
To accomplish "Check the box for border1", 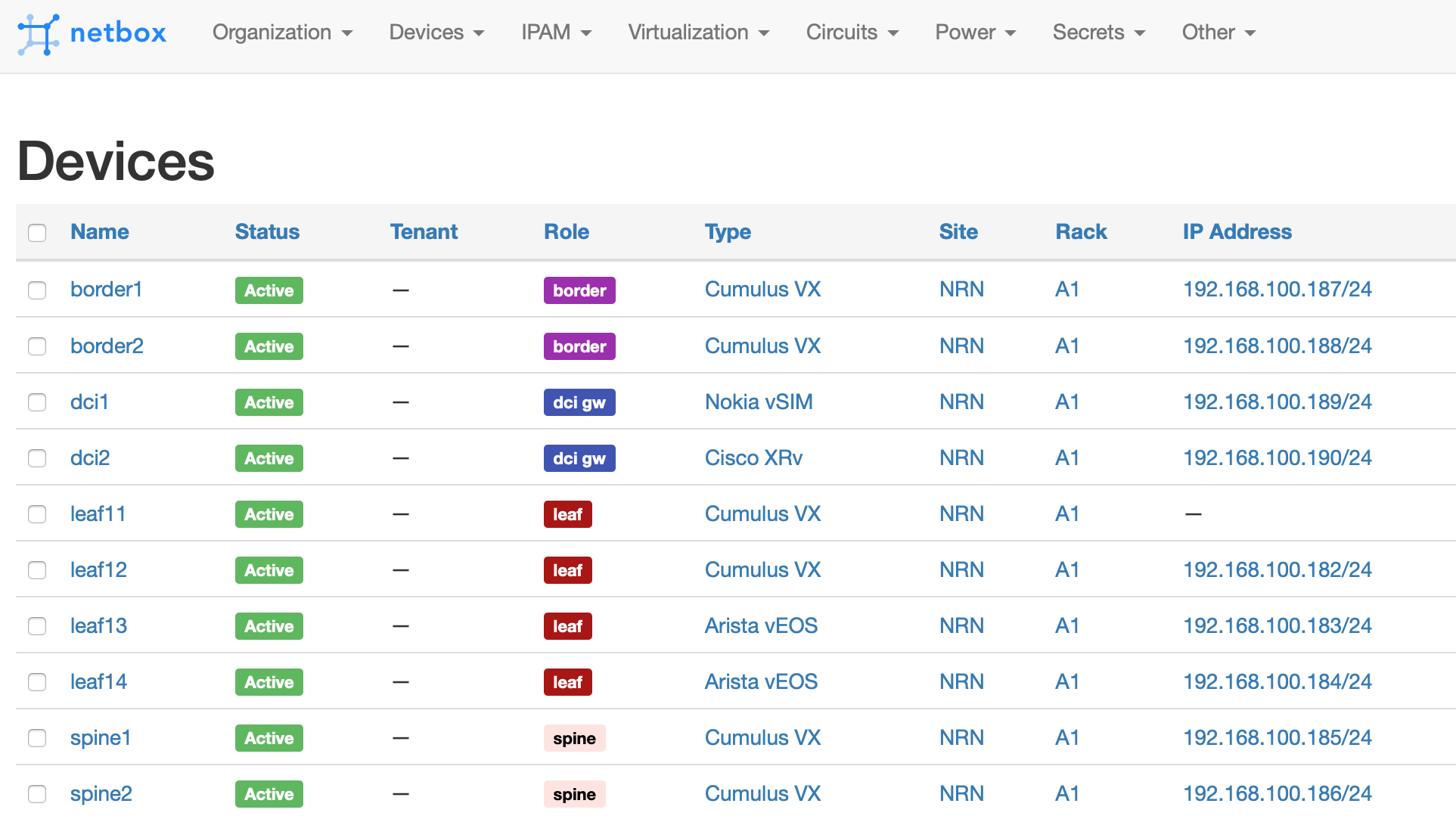I will 37,290.
